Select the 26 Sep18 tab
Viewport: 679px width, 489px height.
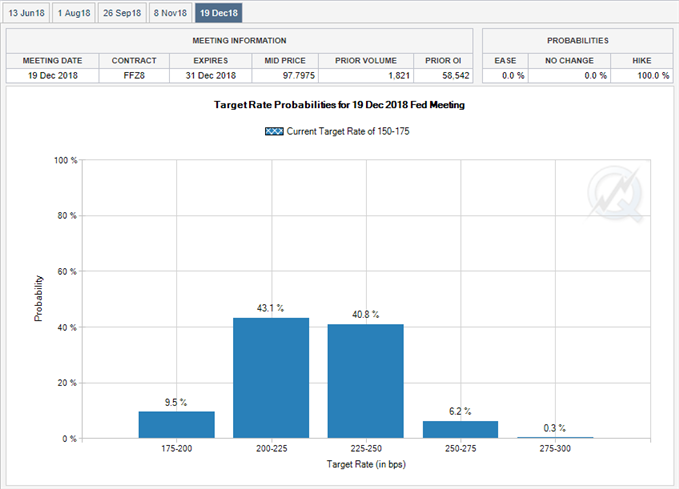[x=122, y=13]
